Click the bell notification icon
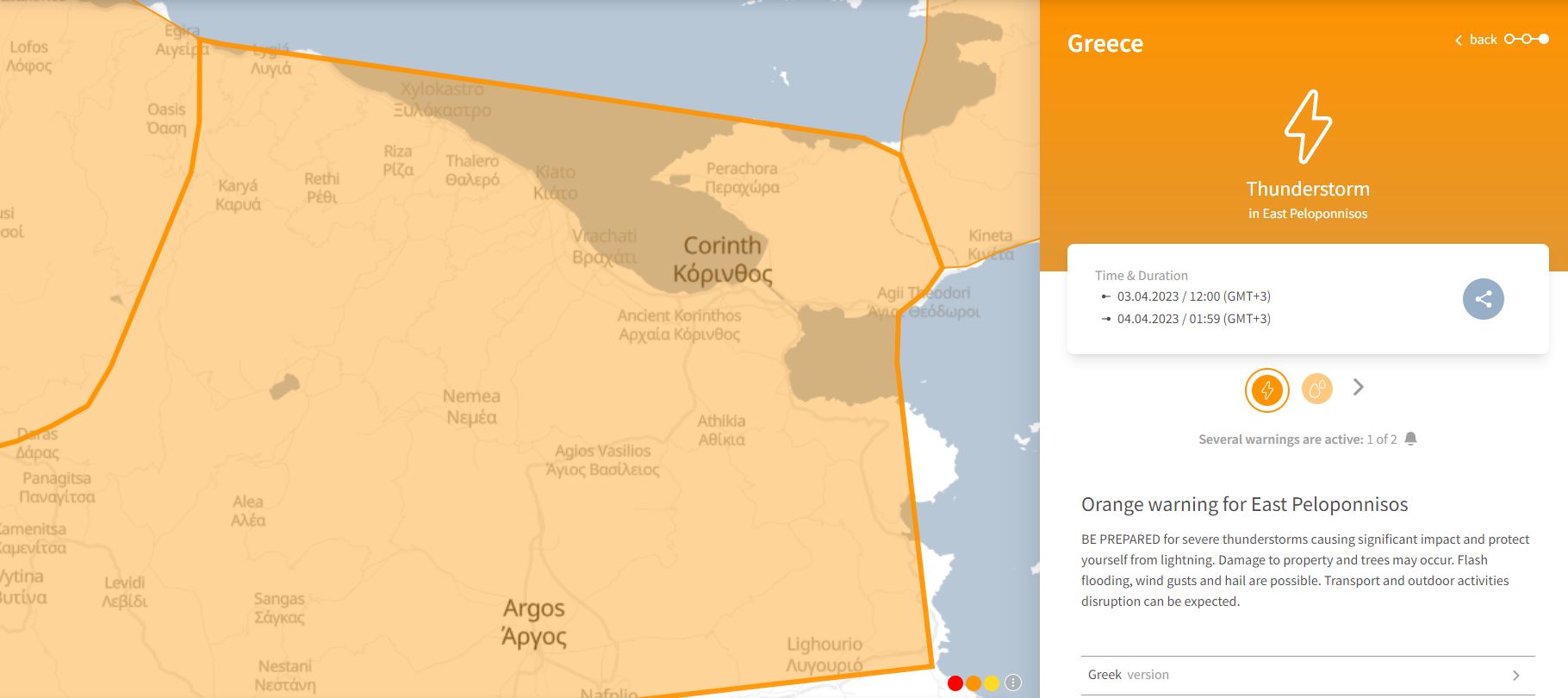This screenshot has width=1568, height=698. [1410, 439]
